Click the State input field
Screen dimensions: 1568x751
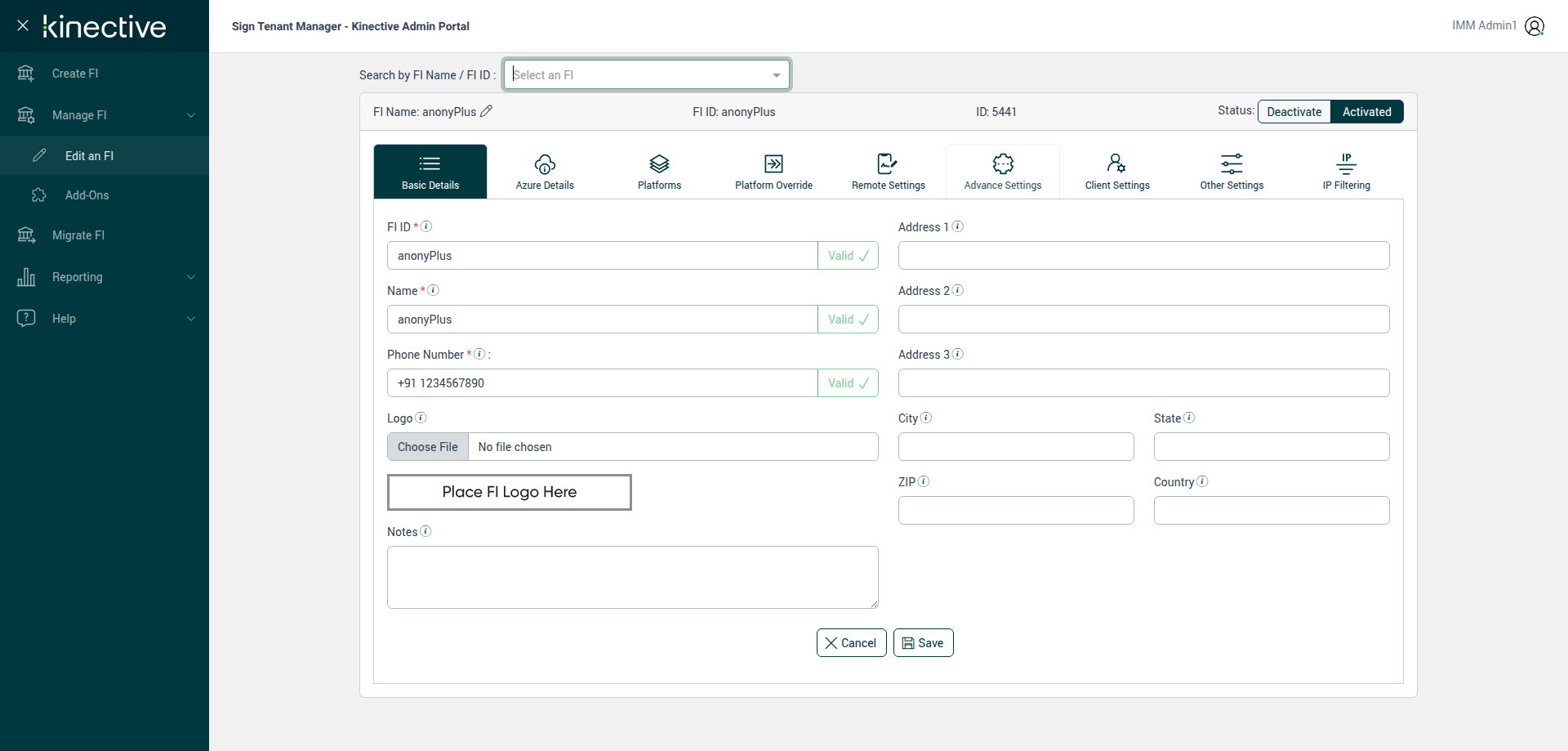[1272, 447]
